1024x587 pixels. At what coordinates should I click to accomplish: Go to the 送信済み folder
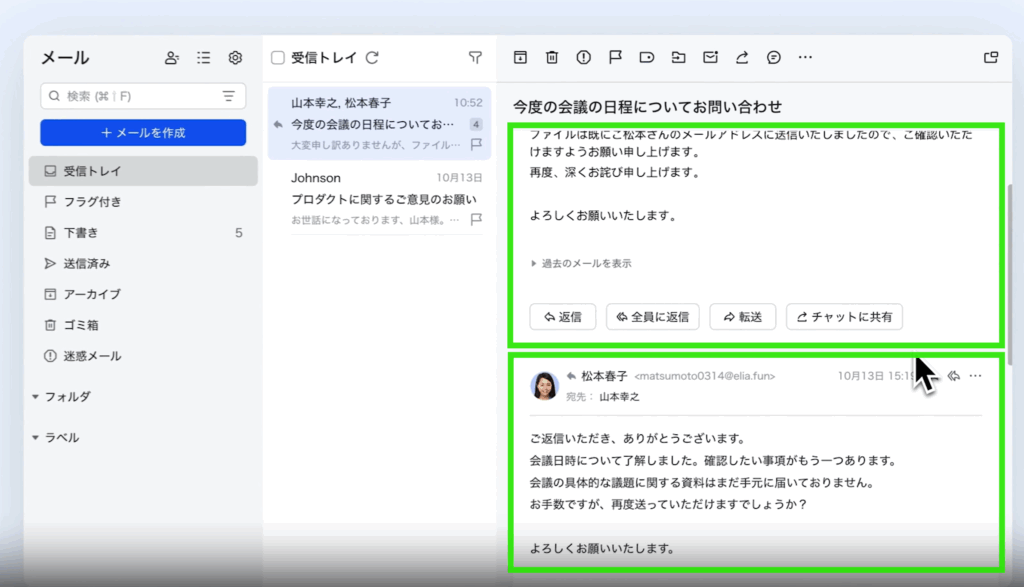click(86, 264)
